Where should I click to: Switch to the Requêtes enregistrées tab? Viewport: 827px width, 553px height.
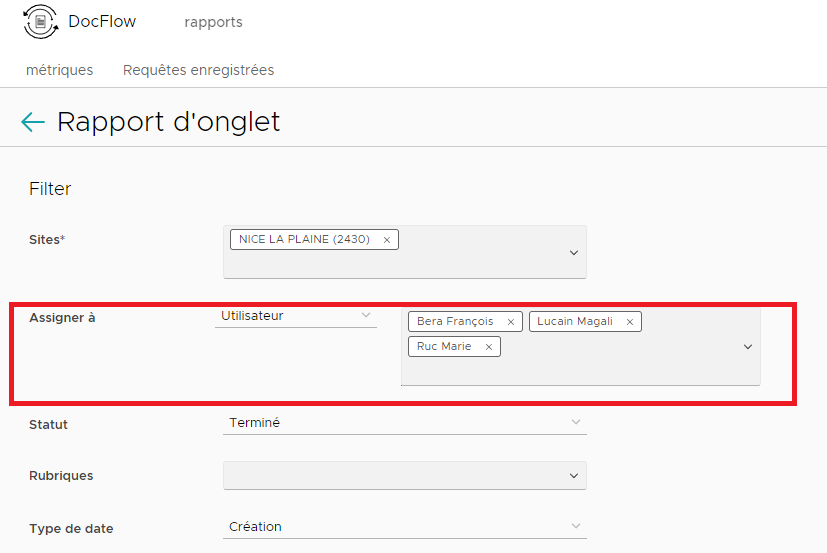pos(198,70)
